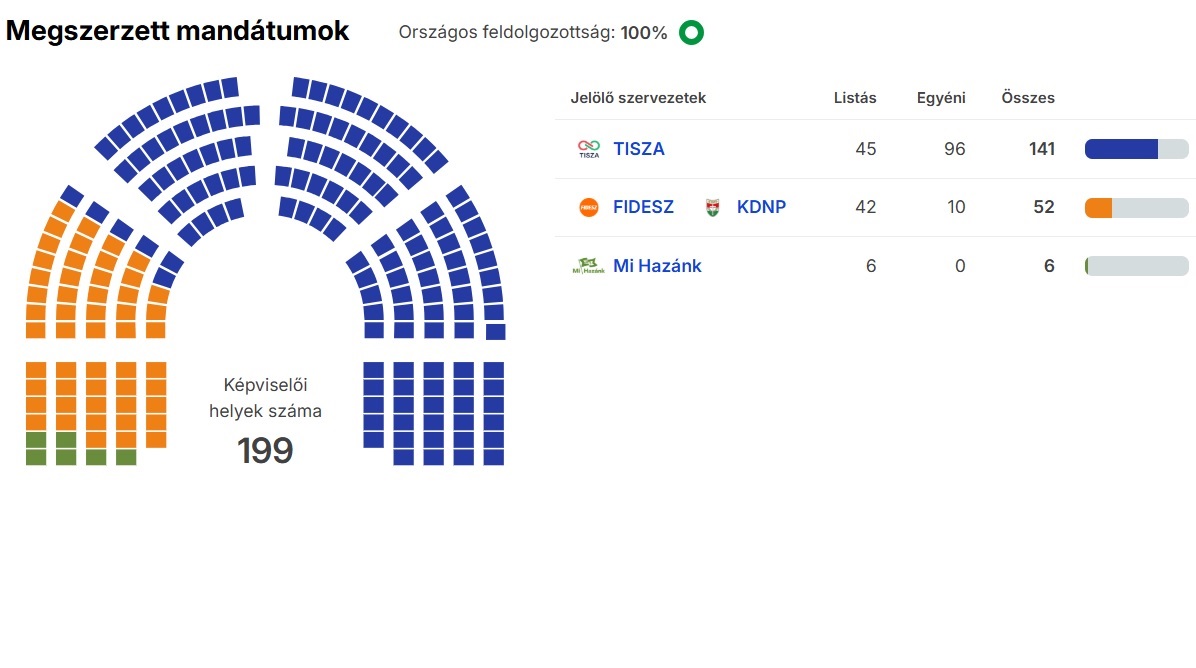Click the TISZA blue seat-share bar
This screenshot has width=1196, height=668.
click(x=1121, y=149)
